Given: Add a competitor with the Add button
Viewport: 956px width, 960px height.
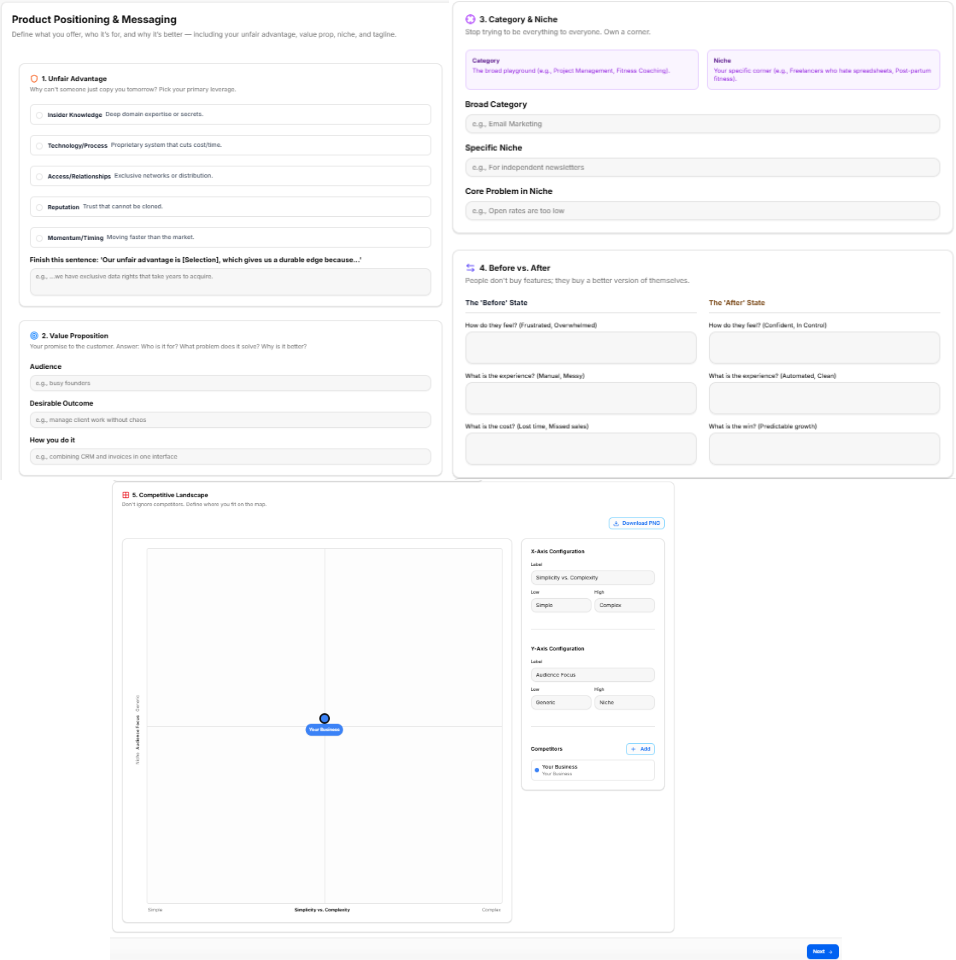Looking at the screenshot, I should click(641, 749).
